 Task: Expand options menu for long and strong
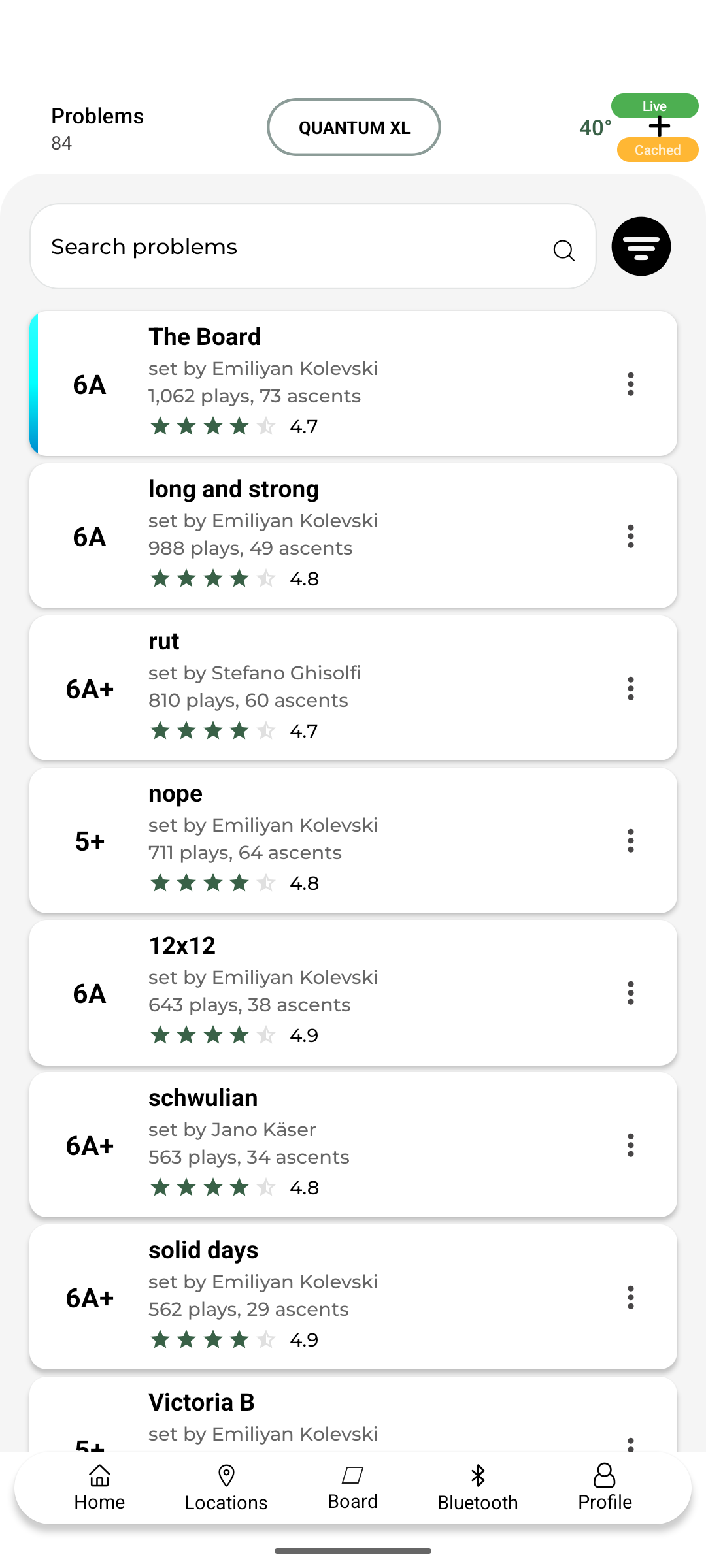pyautogui.click(x=631, y=536)
